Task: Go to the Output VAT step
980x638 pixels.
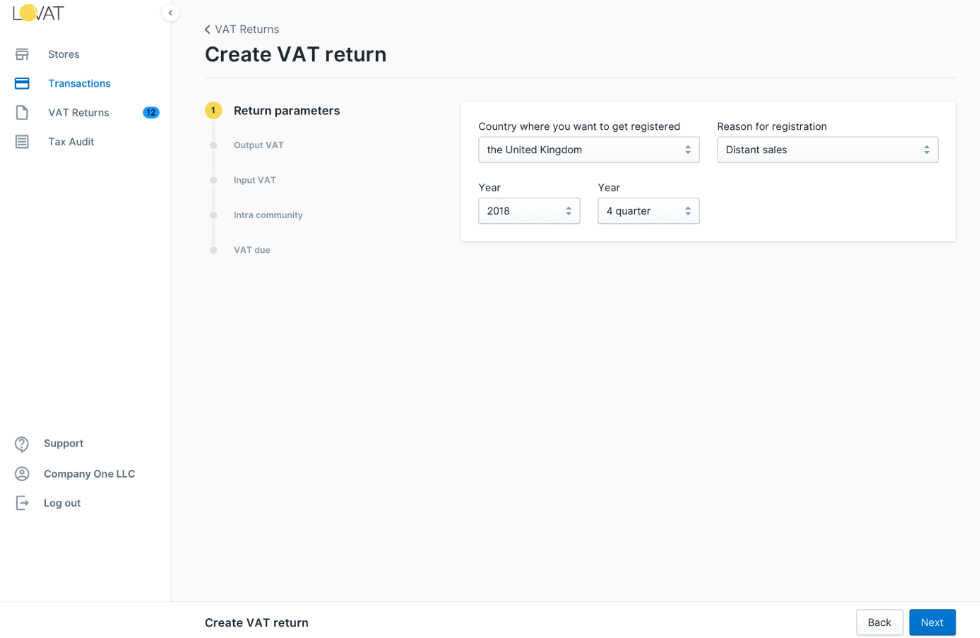Action: 258,145
